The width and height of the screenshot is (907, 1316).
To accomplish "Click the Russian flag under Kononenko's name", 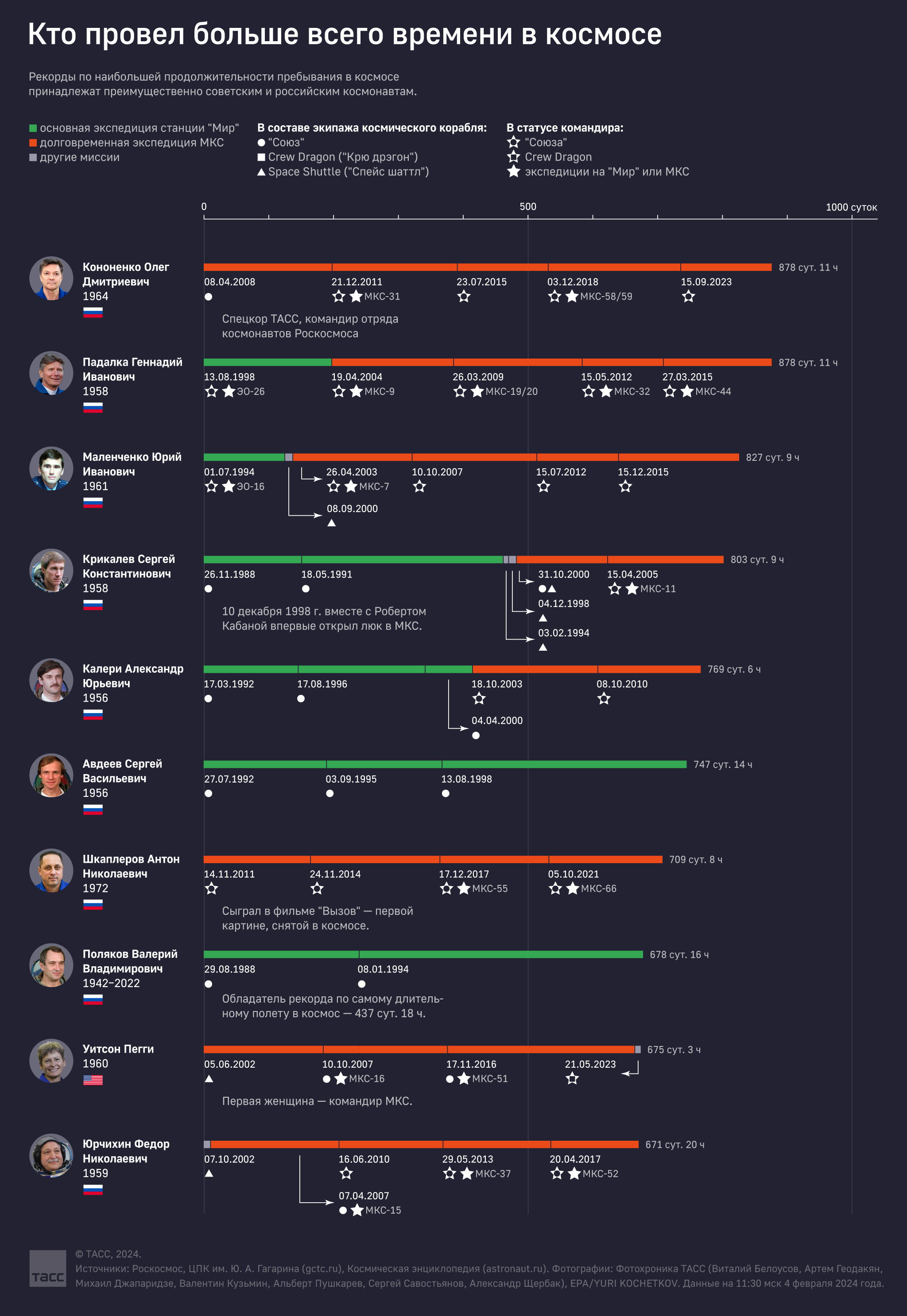I will 93,312.
